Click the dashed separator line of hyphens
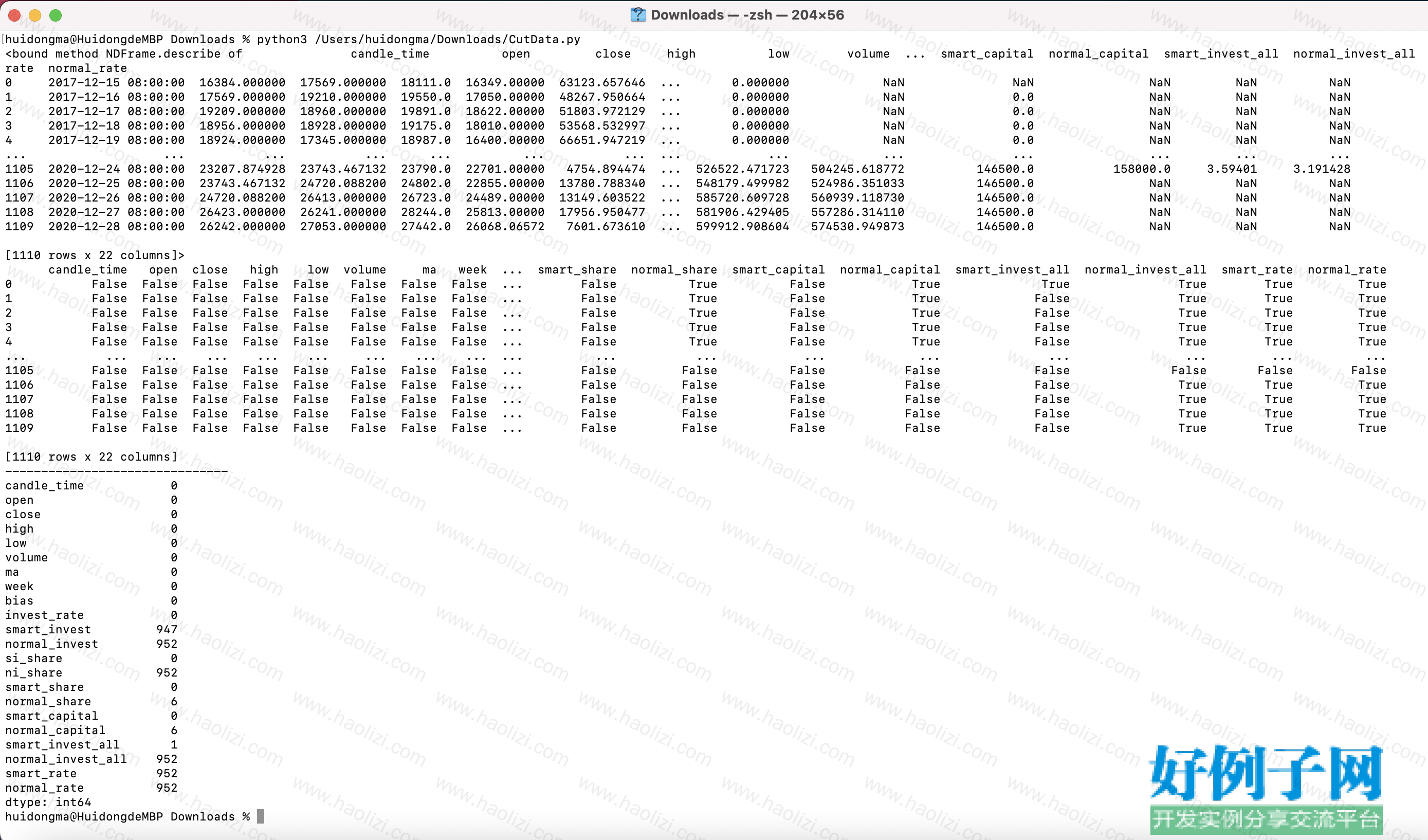This screenshot has height=840, width=1428. tap(116, 471)
